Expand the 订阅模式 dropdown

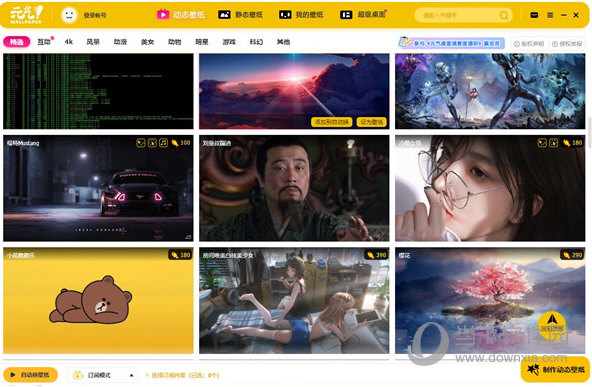click(x=102, y=375)
